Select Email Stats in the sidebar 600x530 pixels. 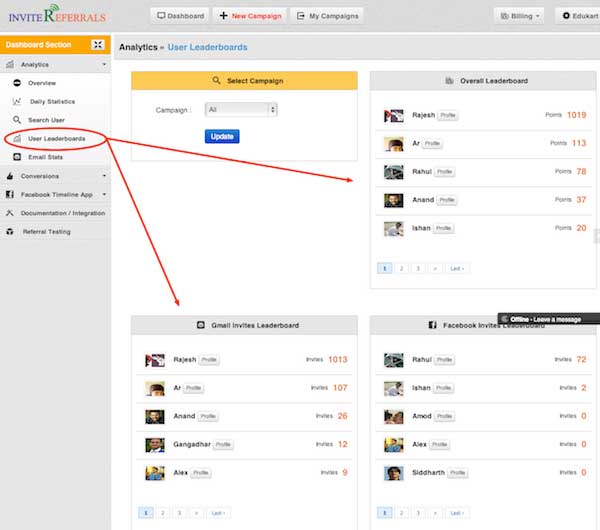pyautogui.click(x=45, y=157)
